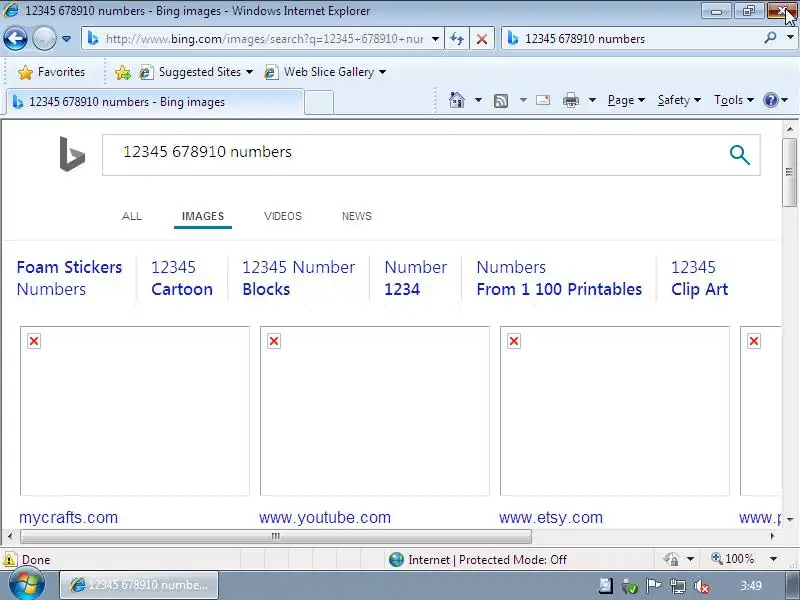Click the horizontal scrollbar thumb

(276, 536)
